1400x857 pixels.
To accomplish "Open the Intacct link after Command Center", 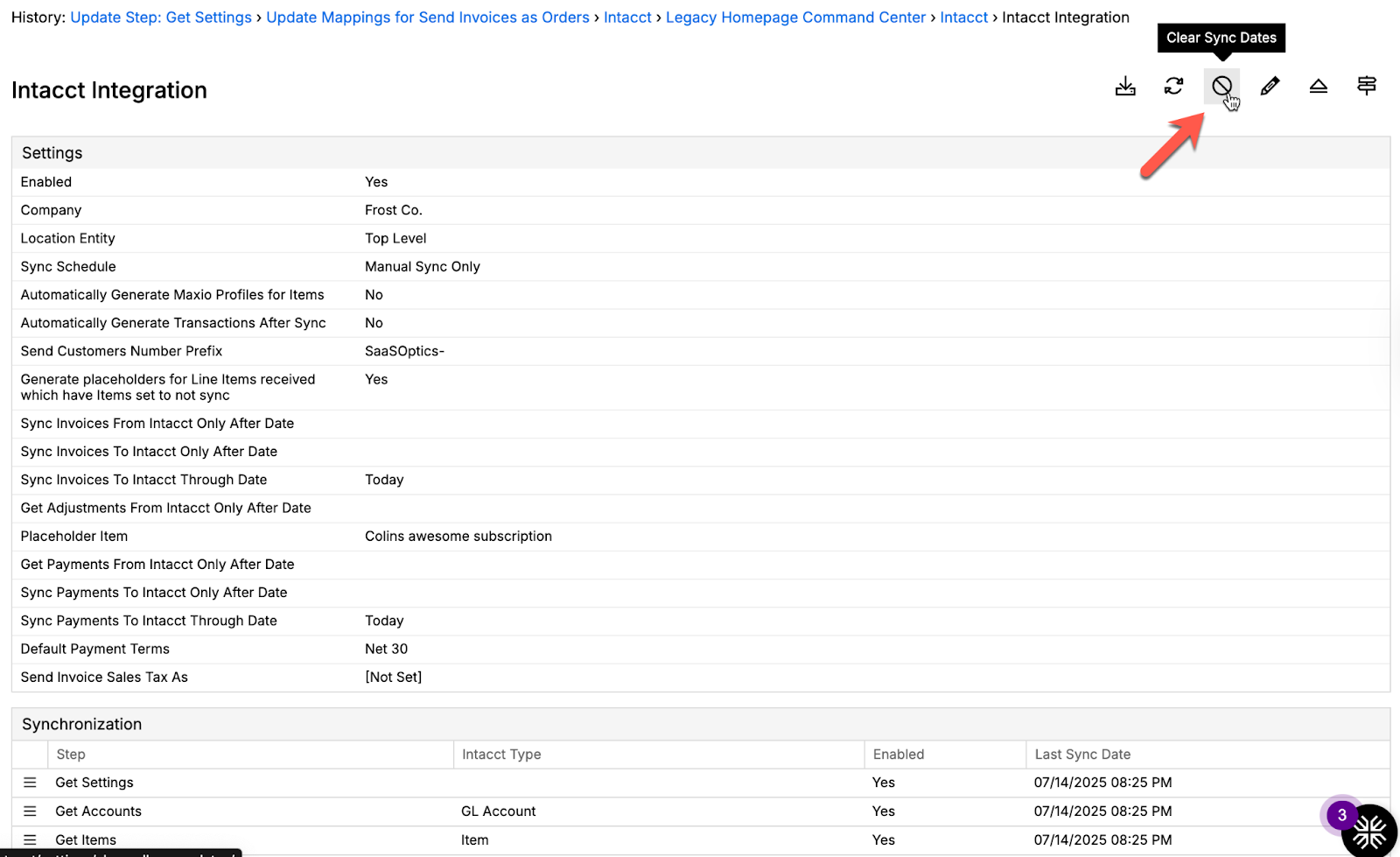I will [x=963, y=18].
